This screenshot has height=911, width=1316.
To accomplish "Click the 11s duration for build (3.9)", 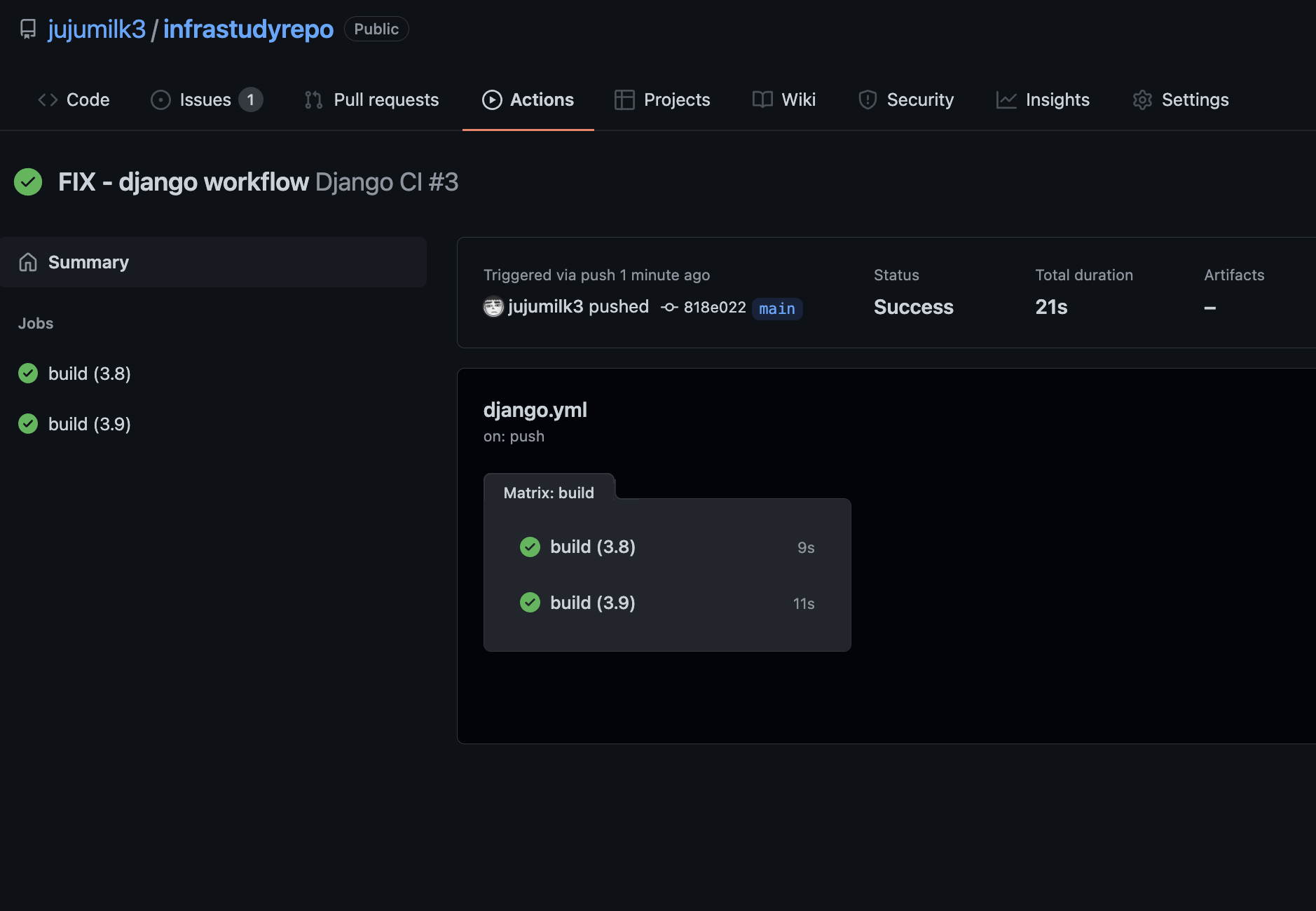I will [x=804, y=603].
